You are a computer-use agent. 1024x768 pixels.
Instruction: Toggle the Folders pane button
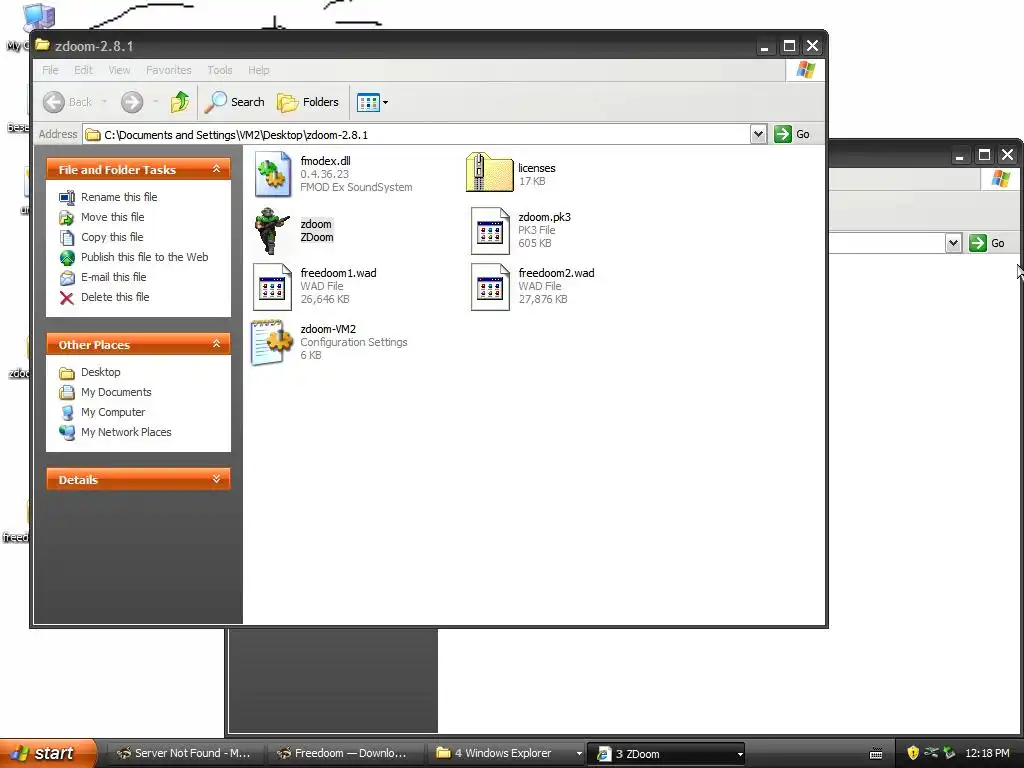pos(308,102)
